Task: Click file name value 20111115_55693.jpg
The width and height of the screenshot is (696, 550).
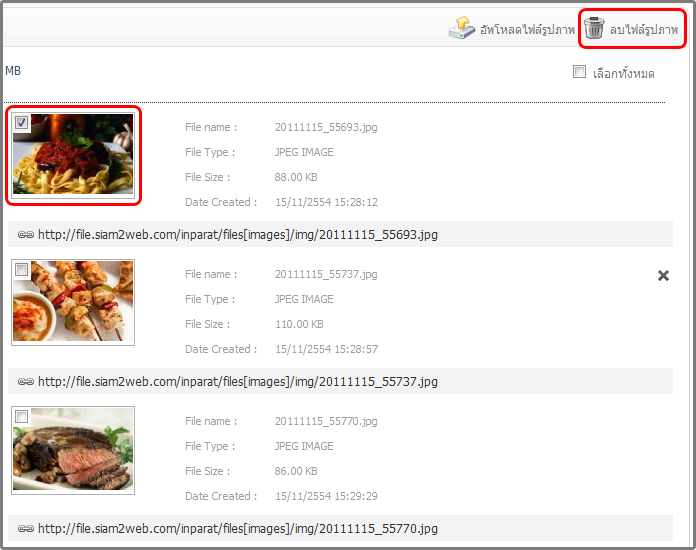Action: pyautogui.click(x=326, y=127)
